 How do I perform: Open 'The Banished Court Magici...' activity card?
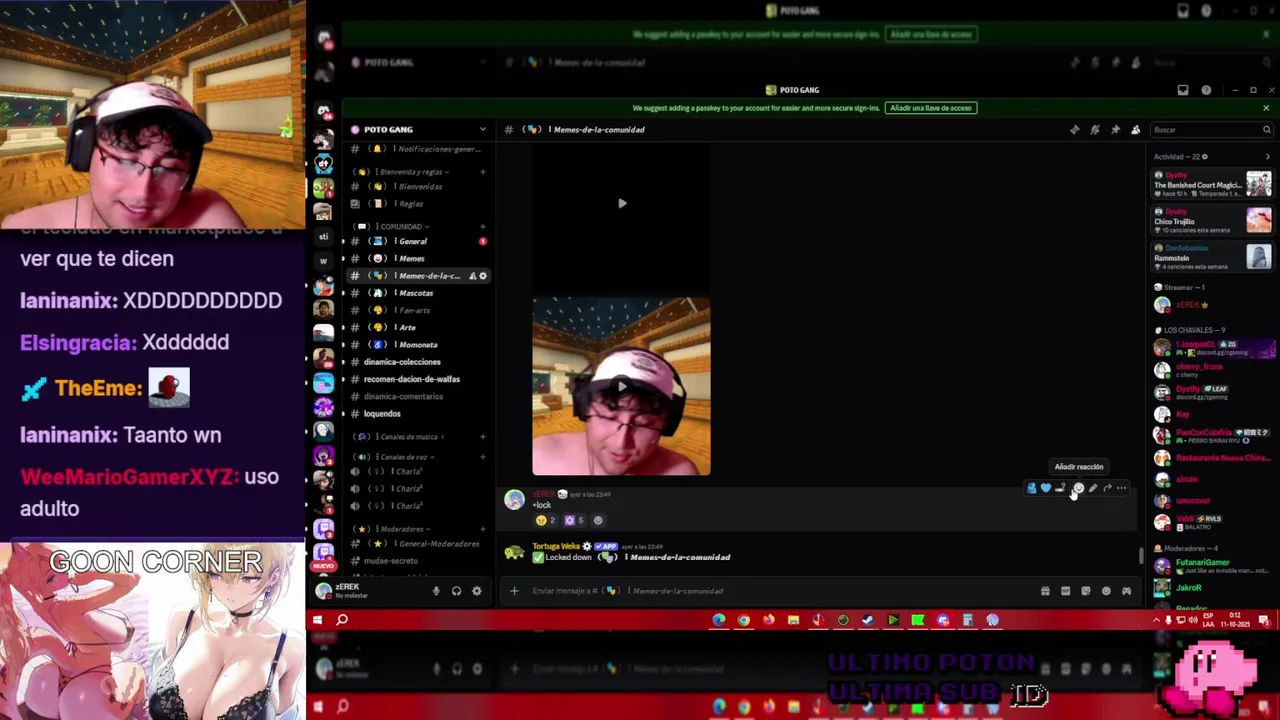[1213, 184]
